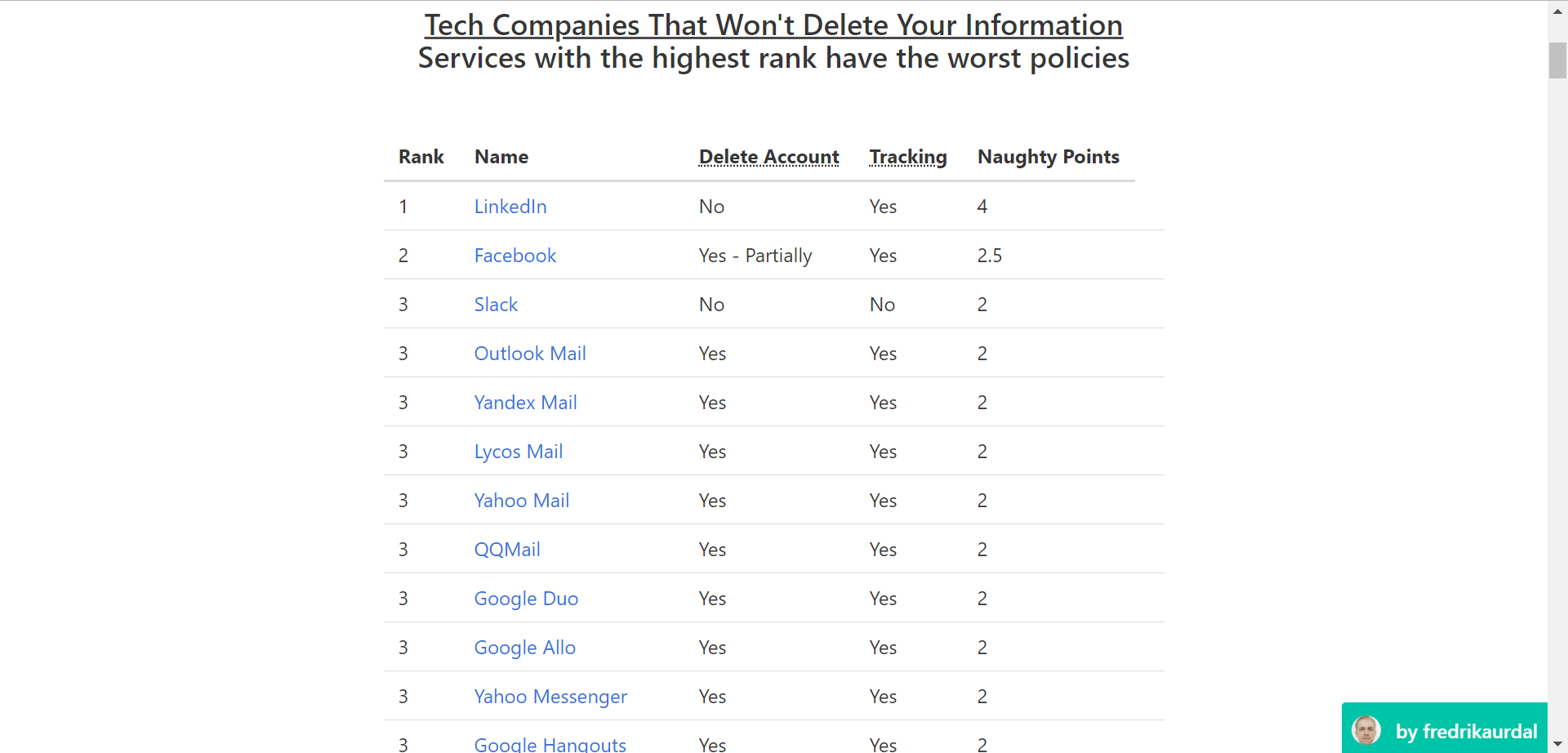Open the by fredrikaurdal badge
The image size is (1568, 753).
tap(1445, 728)
